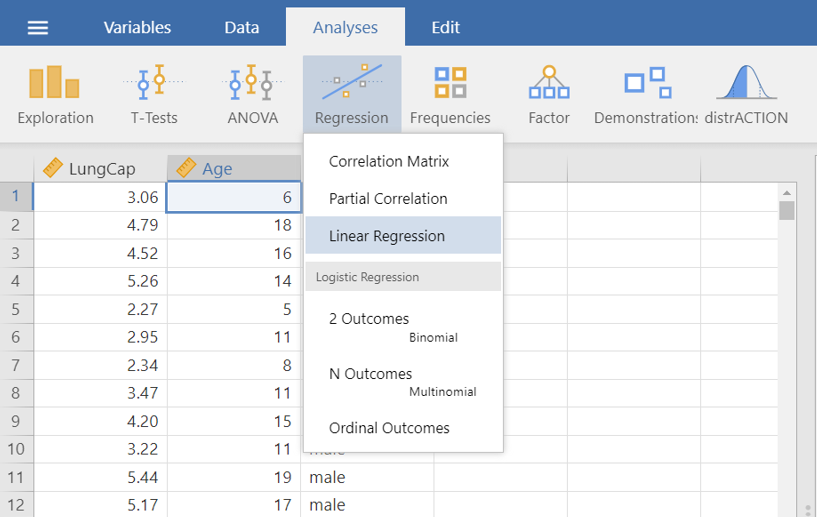Open the hamburger main menu
Viewport: 817px width, 517px height.
point(37,28)
